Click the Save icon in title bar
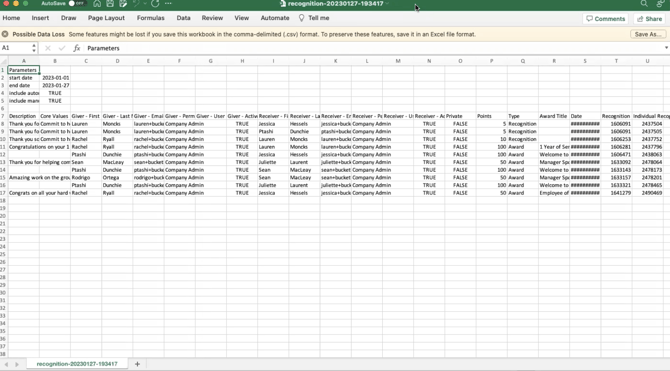Image resolution: width=670 pixels, height=371 pixels. pos(110,3)
